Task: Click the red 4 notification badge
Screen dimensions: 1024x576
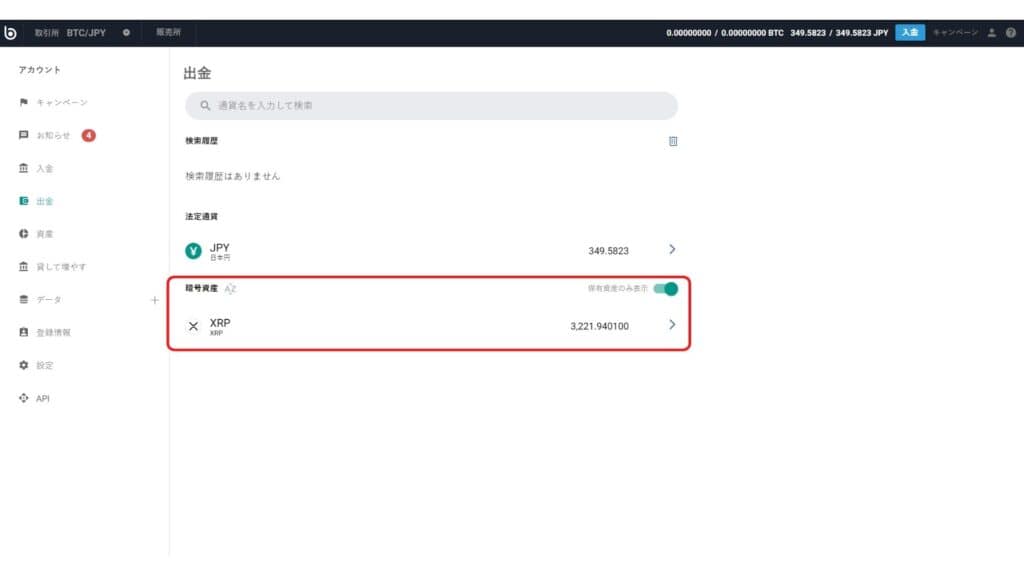Action: (x=88, y=135)
